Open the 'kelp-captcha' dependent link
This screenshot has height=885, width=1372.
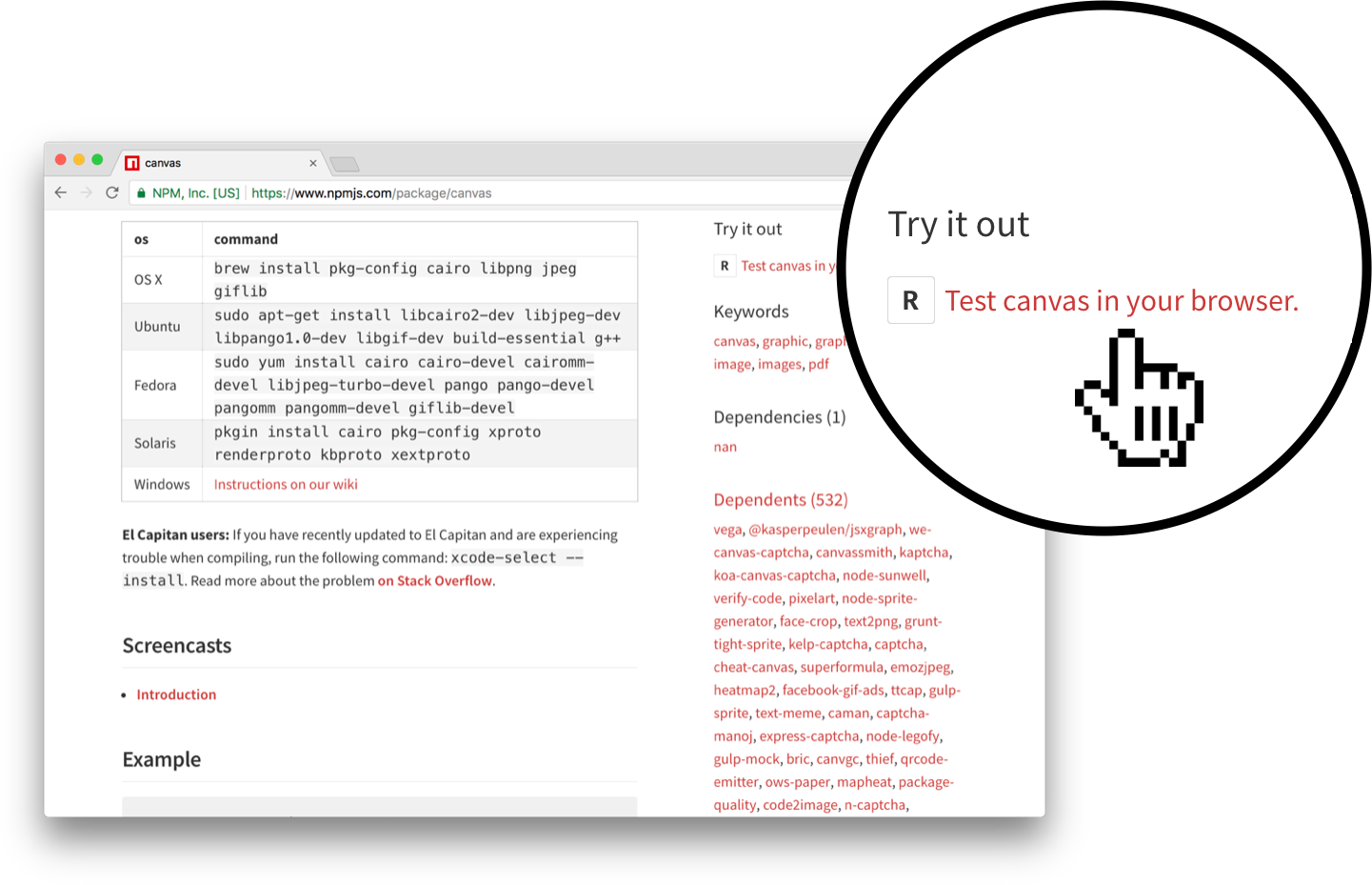(827, 644)
